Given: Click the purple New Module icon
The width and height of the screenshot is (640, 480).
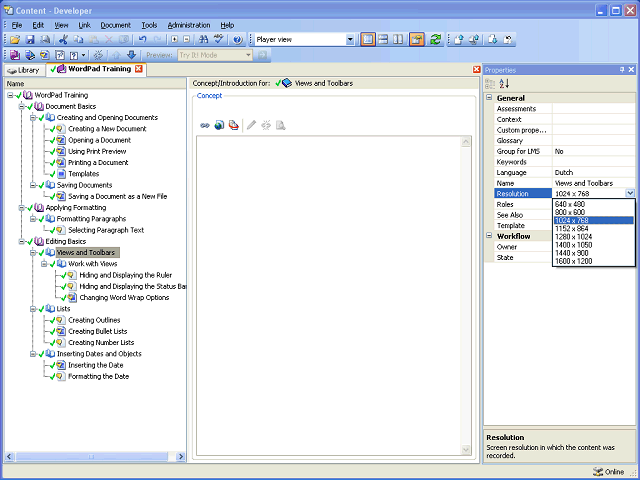Looking at the screenshot, I should [x=15, y=55].
